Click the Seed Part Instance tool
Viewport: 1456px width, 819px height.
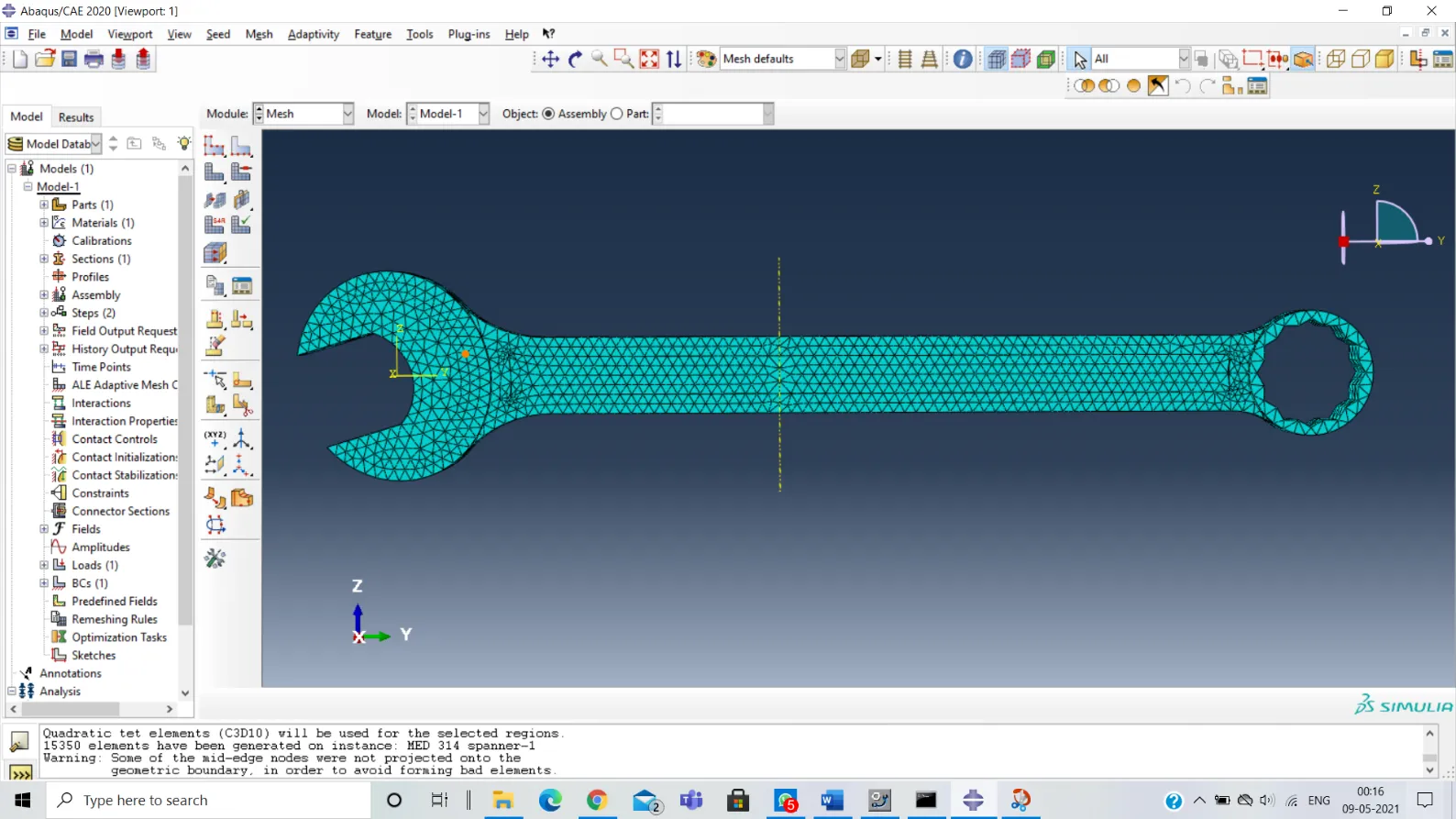[215, 147]
